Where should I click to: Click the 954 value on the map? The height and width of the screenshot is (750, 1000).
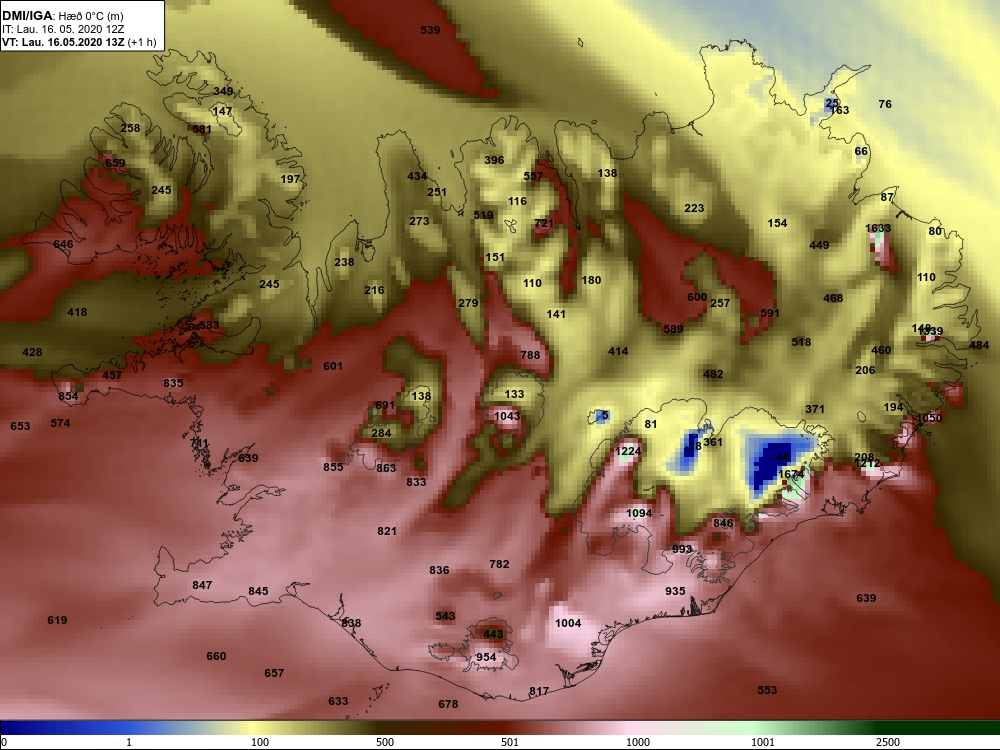point(486,658)
